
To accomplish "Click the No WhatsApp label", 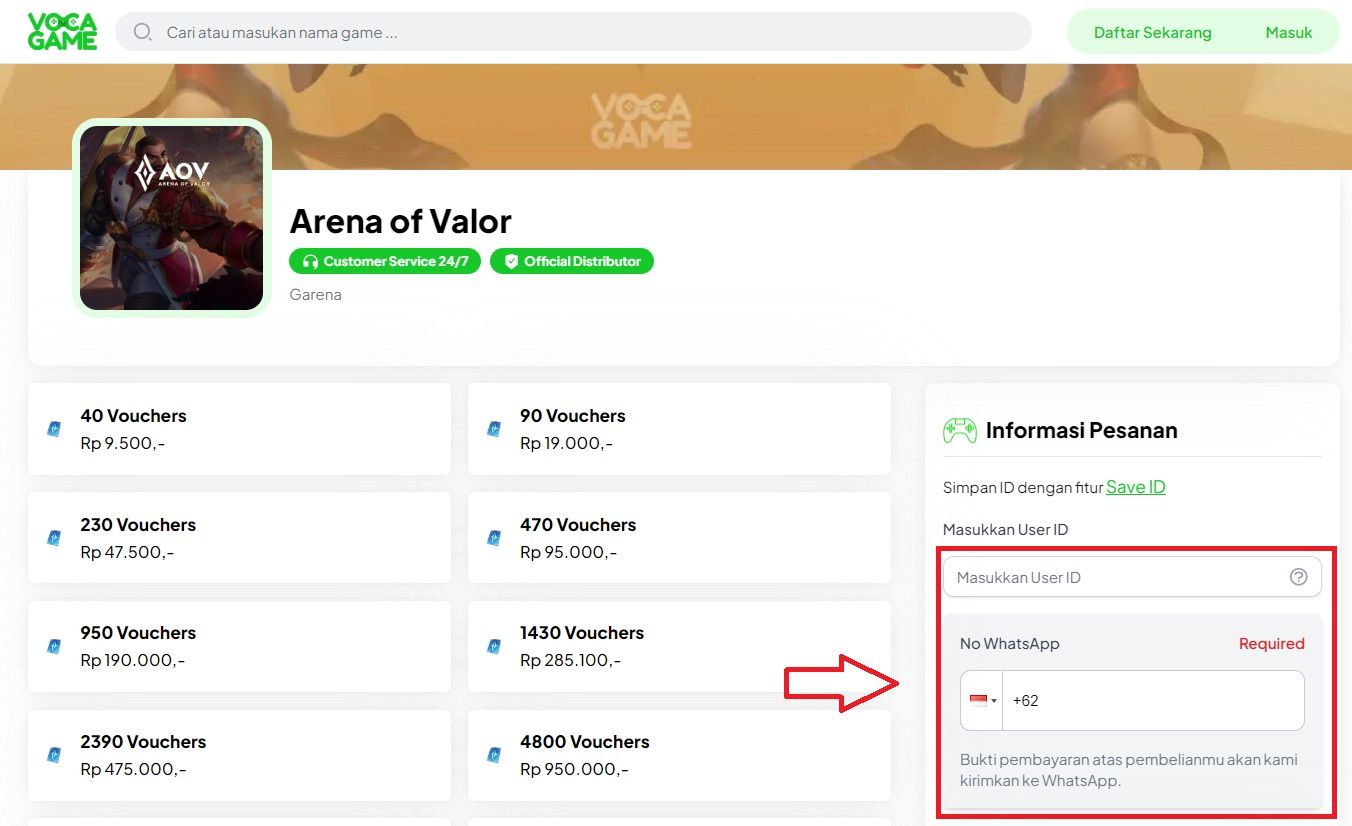I will pyautogui.click(x=1010, y=643).
